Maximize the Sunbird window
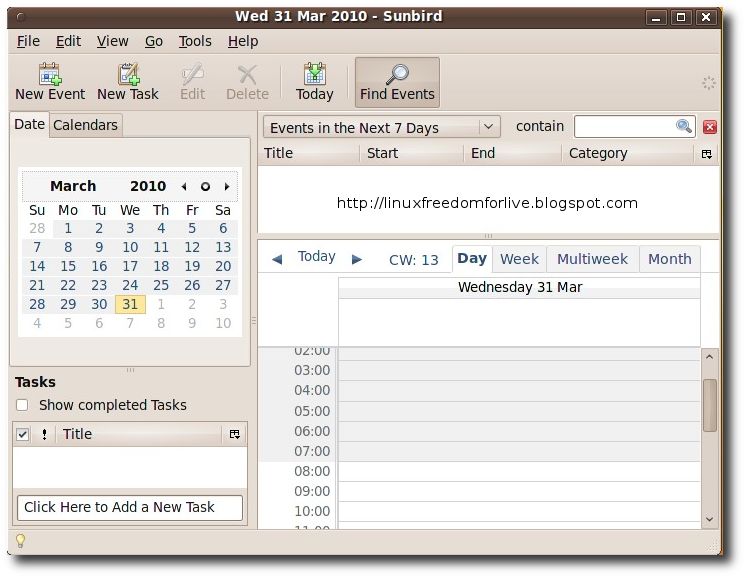Image resolution: width=746 pixels, height=578 pixels. click(x=681, y=18)
